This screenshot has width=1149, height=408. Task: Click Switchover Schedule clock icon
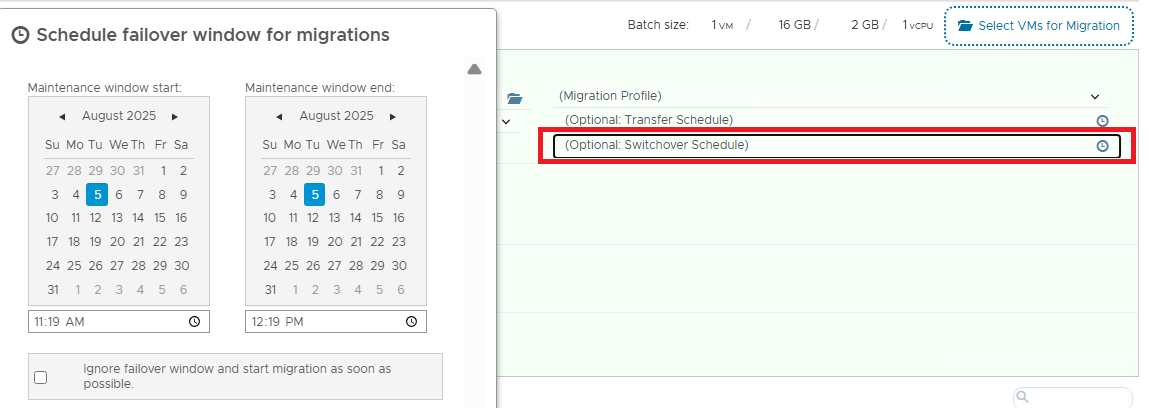1102,146
